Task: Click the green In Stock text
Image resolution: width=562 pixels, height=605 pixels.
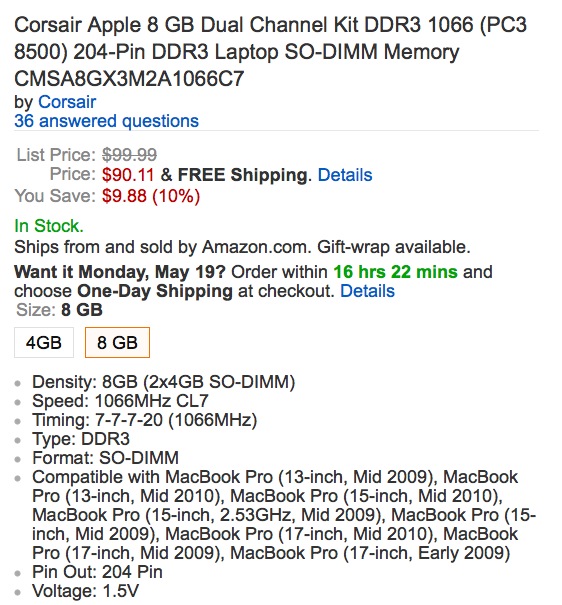Action: [x=49, y=226]
